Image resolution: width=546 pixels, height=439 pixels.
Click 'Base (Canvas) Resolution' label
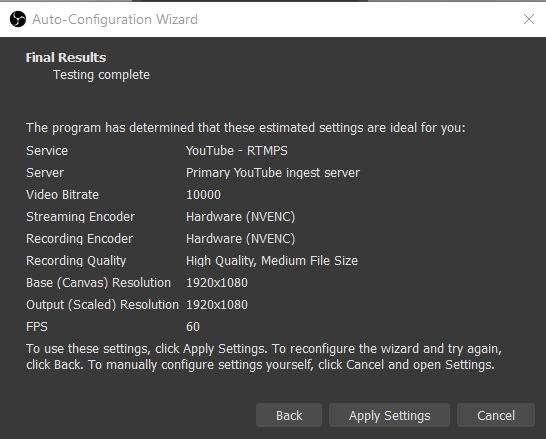[99, 283]
